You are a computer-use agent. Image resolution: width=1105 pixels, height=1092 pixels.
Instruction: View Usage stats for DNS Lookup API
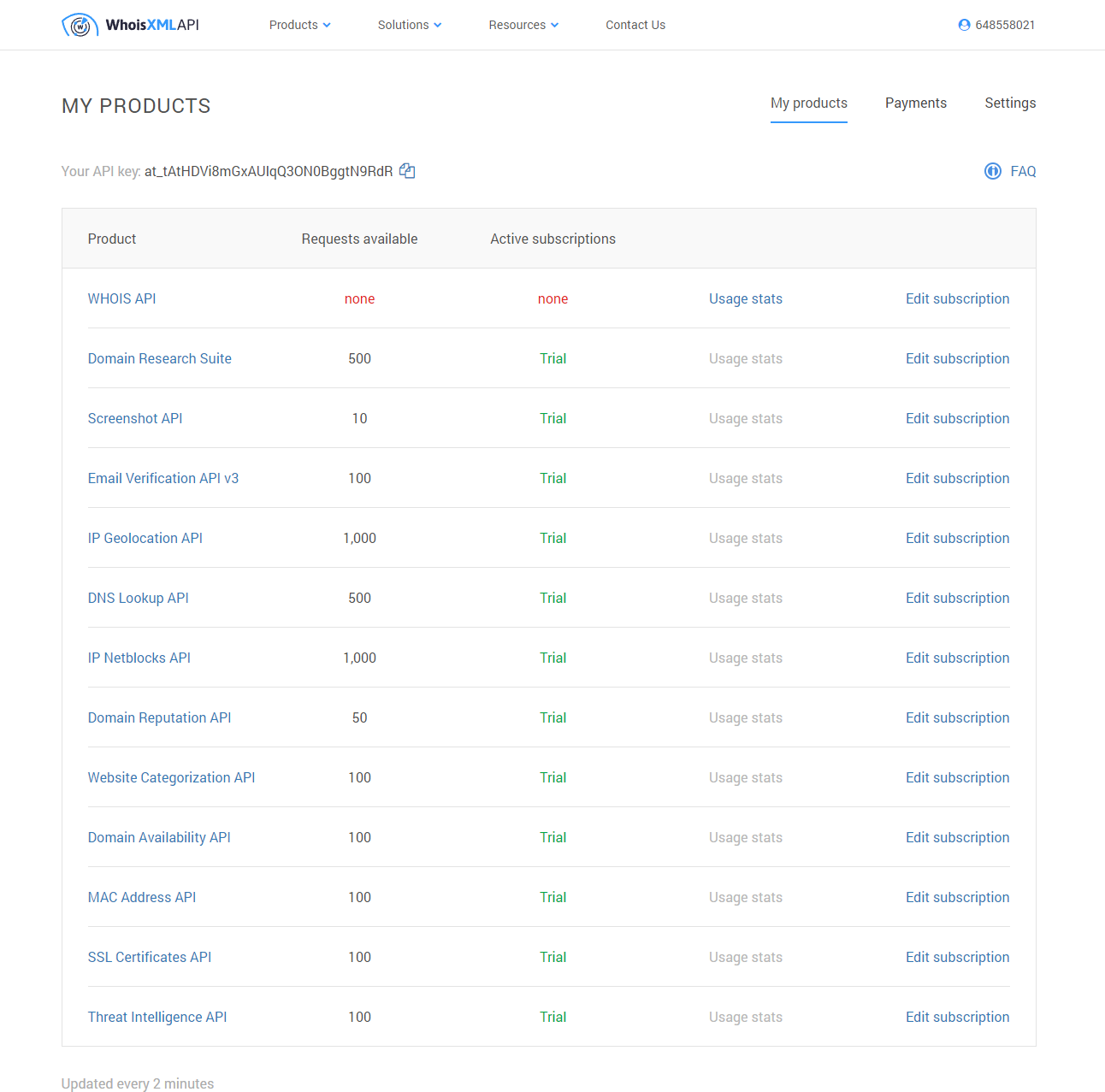tap(746, 598)
